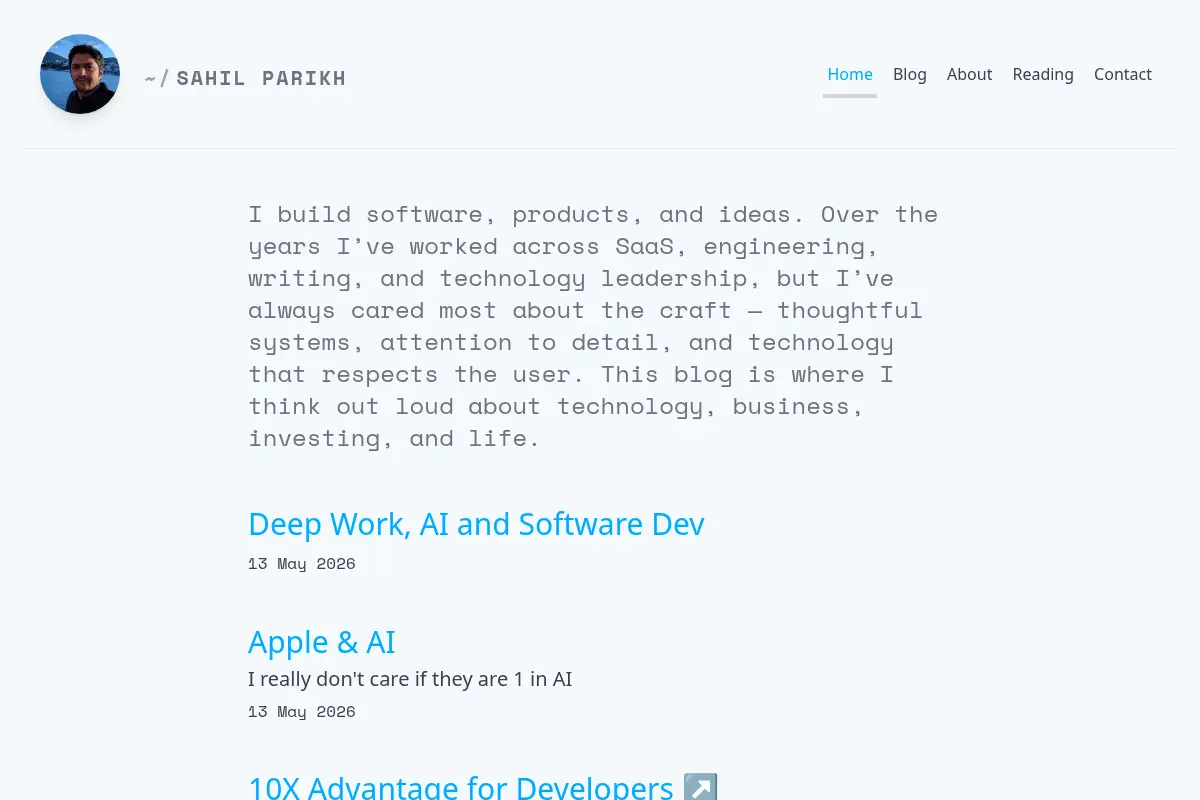Open the Apple & AI post

point(322,642)
